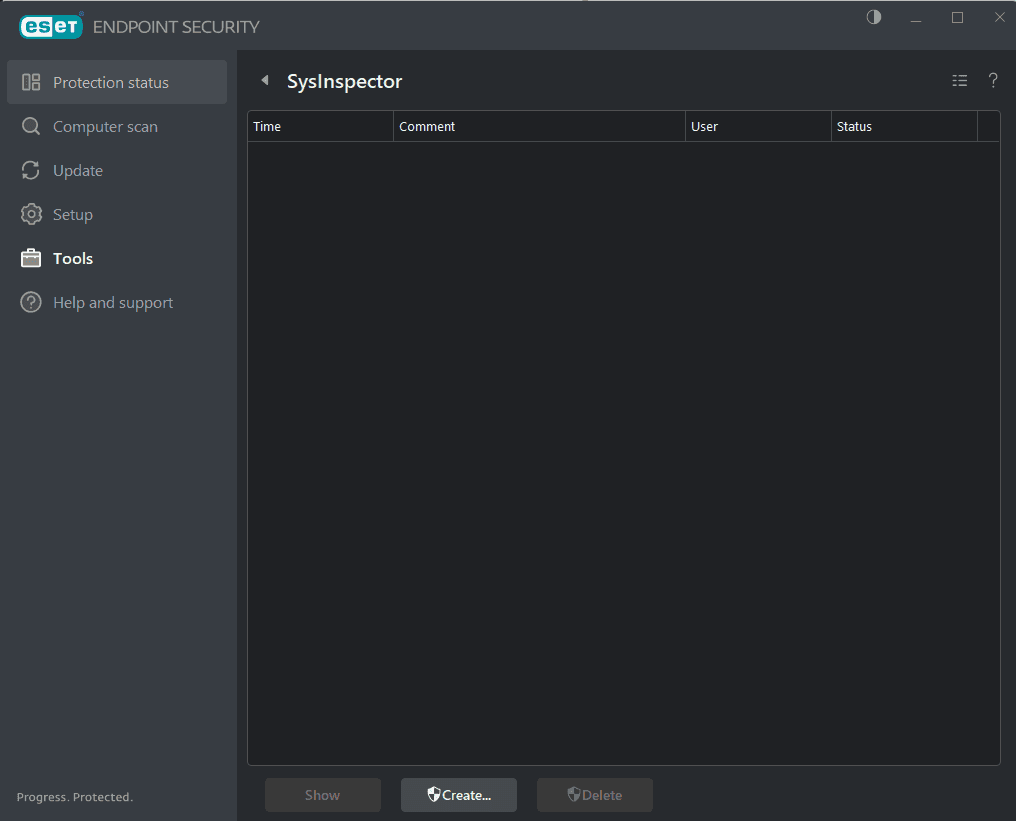Click the ENDPOINT SECURITY title text
The width and height of the screenshot is (1016, 821).
tap(176, 27)
